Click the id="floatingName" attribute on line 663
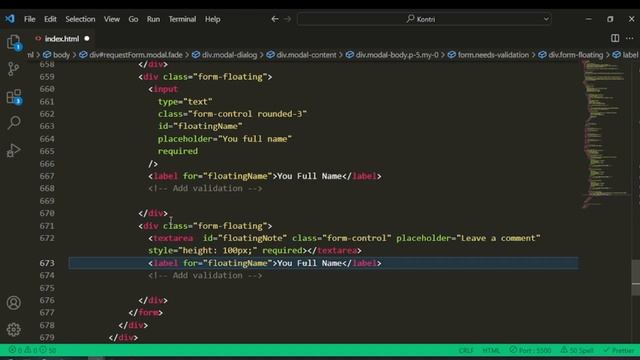This screenshot has height=360, width=640. [x=200, y=126]
